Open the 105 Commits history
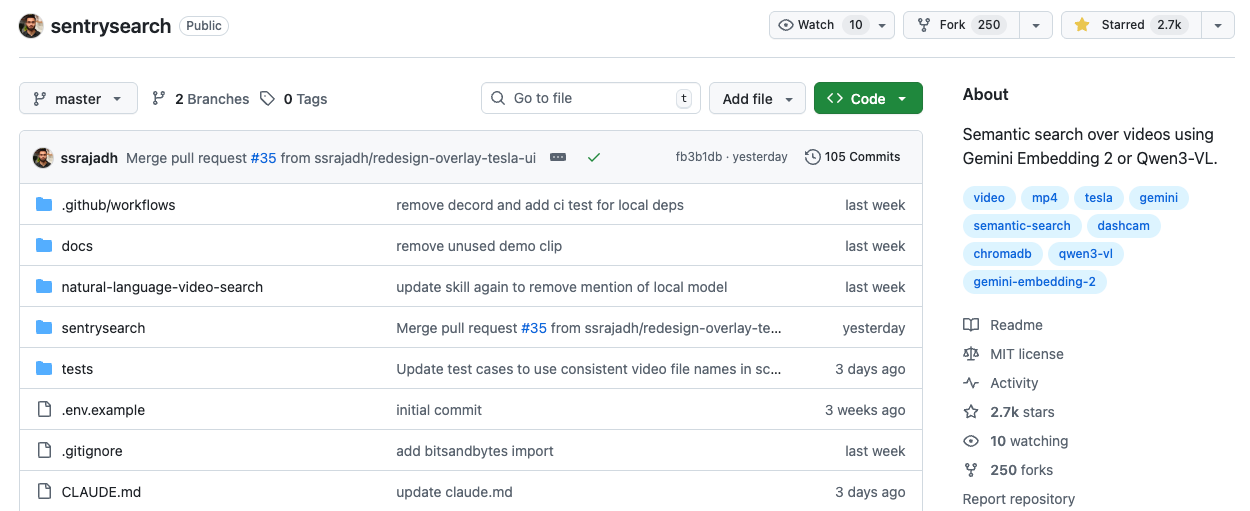The height and width of the screenshot is (511, 1250). pyautogui.click(x=852, y=157)
